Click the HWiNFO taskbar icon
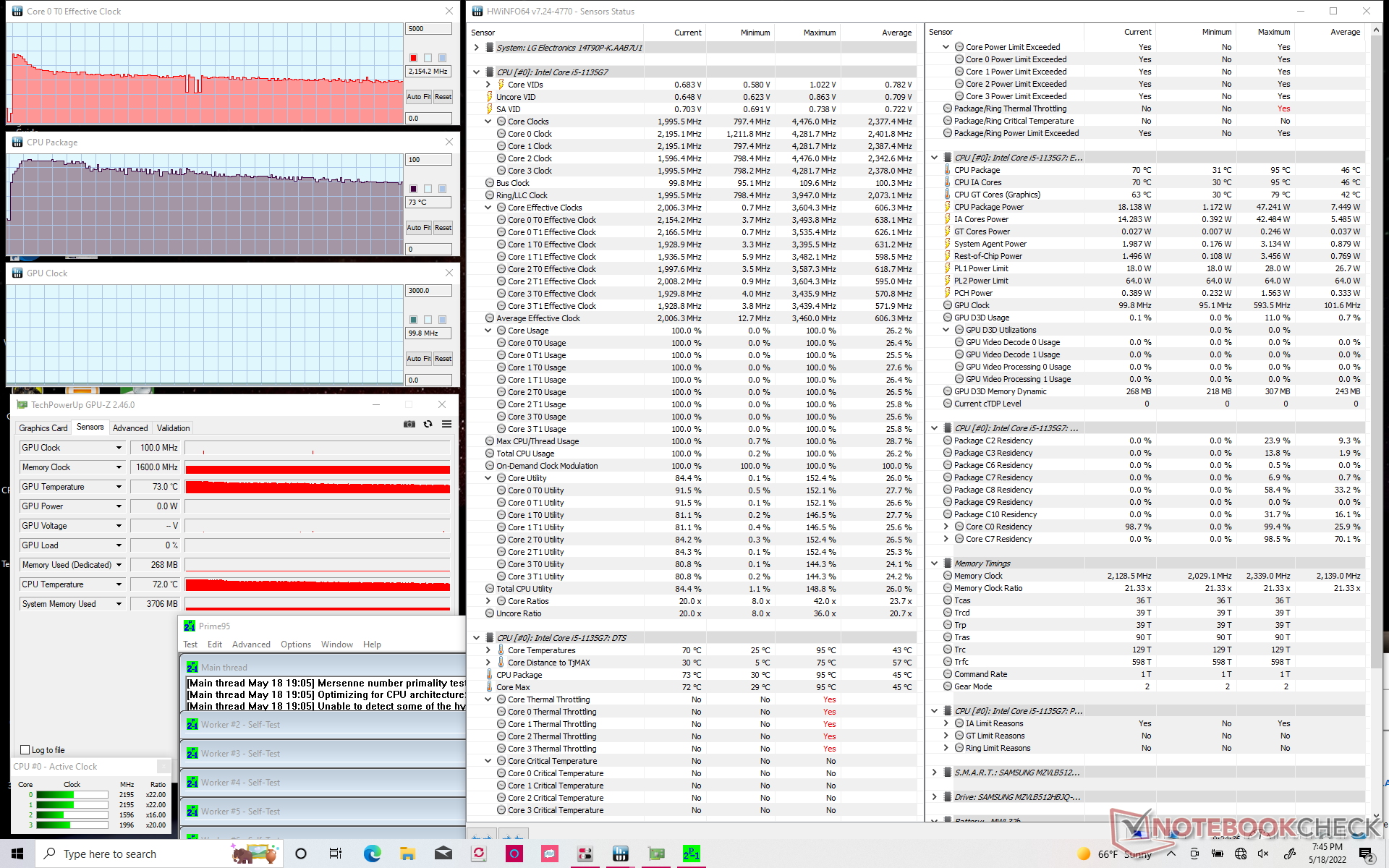Image resolution: width=1389 pixels, height=868 pixels. (620, 854)
